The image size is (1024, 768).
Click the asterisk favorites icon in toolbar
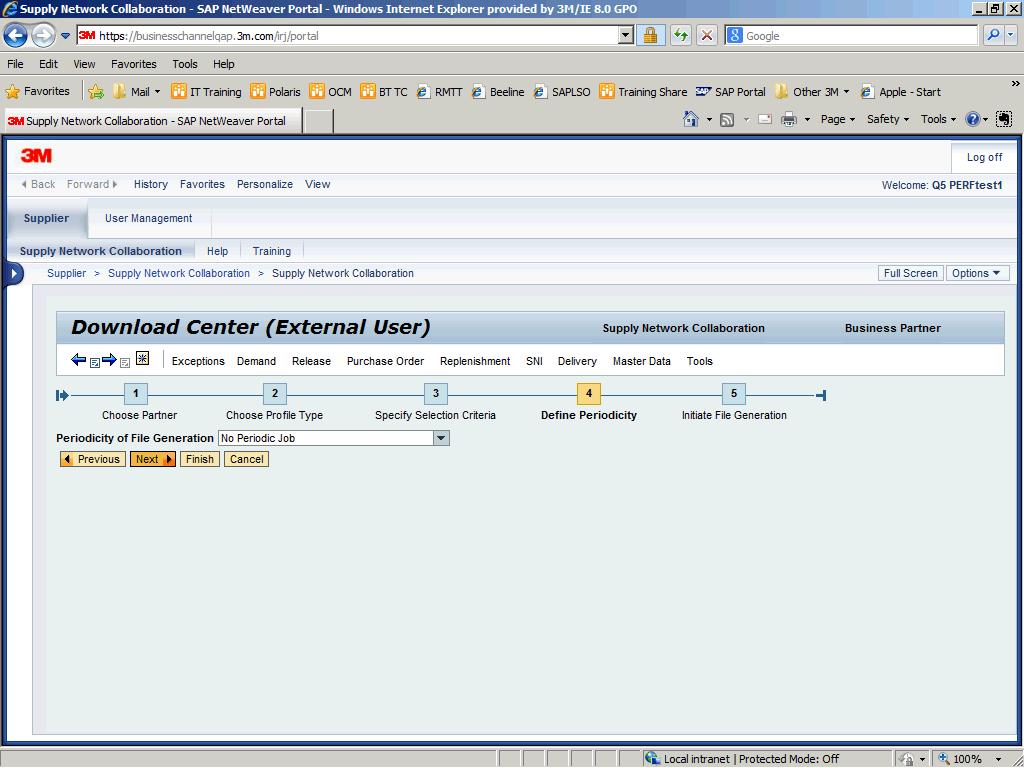[x=142, y=358]
